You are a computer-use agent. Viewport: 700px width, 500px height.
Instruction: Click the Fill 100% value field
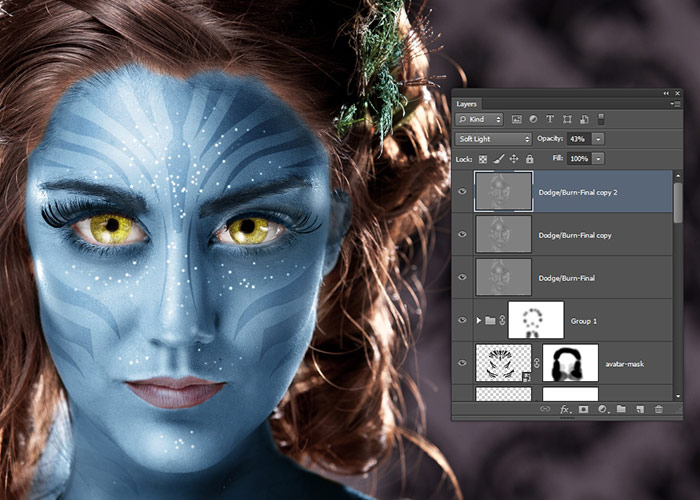(579, 158)
